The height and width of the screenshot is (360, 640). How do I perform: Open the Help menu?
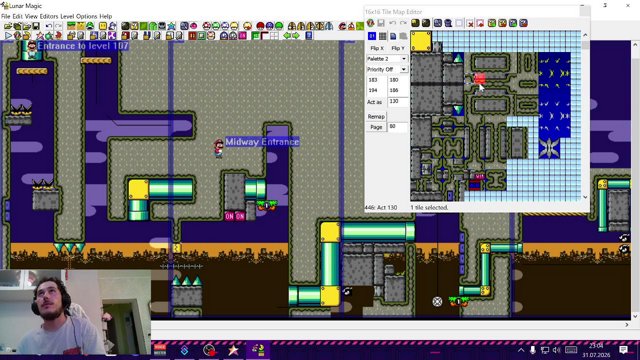106,16
